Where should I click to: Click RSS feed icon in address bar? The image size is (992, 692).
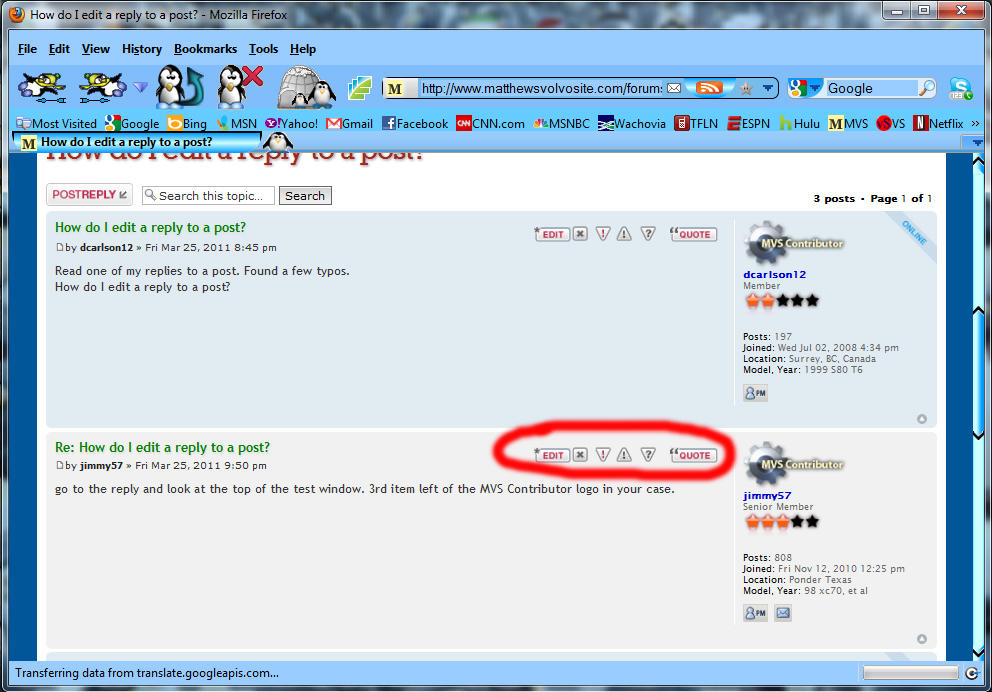point(709,88)
